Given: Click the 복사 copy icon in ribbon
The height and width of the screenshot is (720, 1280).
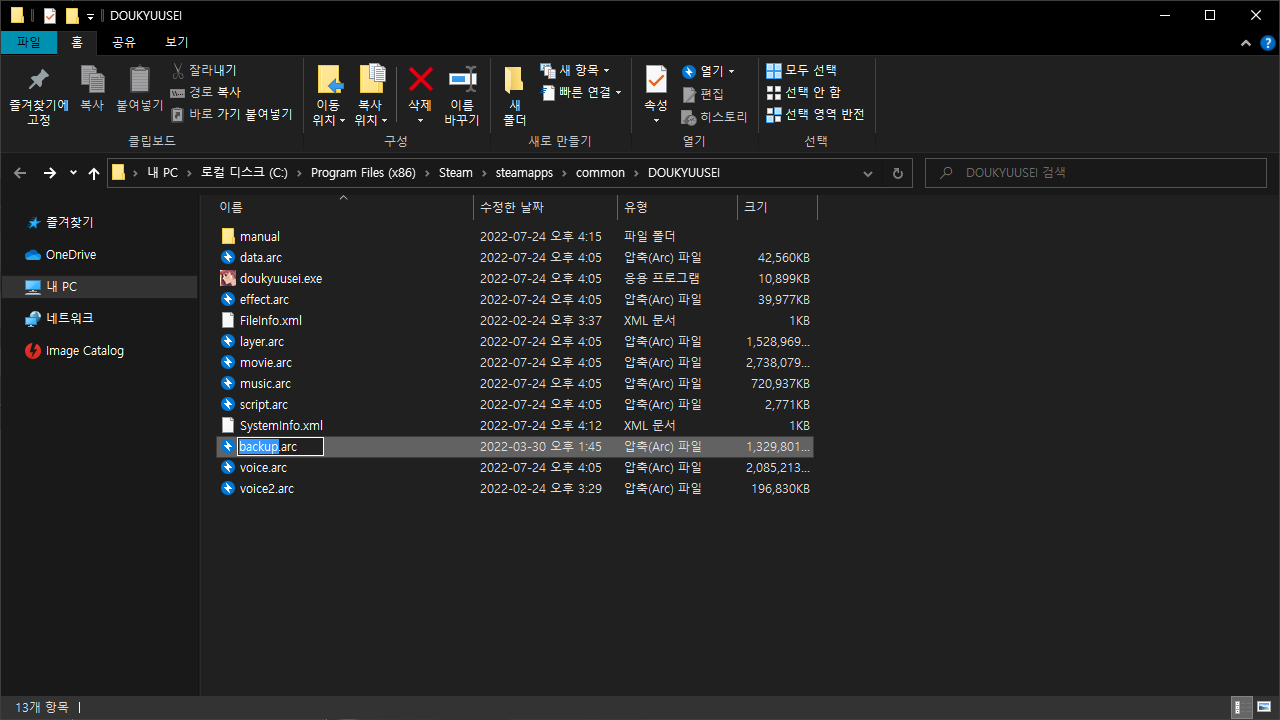Looking at the screenshot, I should coord(92,80).
